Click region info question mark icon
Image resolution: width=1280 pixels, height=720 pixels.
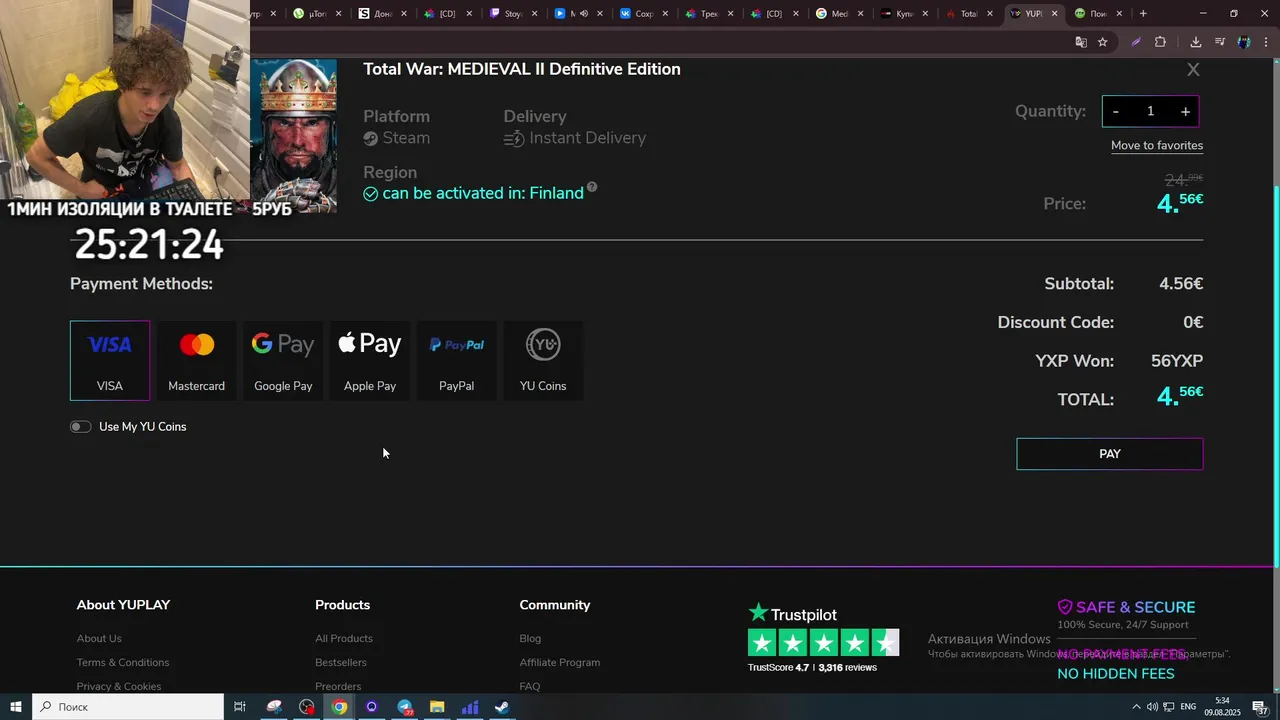[x=592, y=187]
